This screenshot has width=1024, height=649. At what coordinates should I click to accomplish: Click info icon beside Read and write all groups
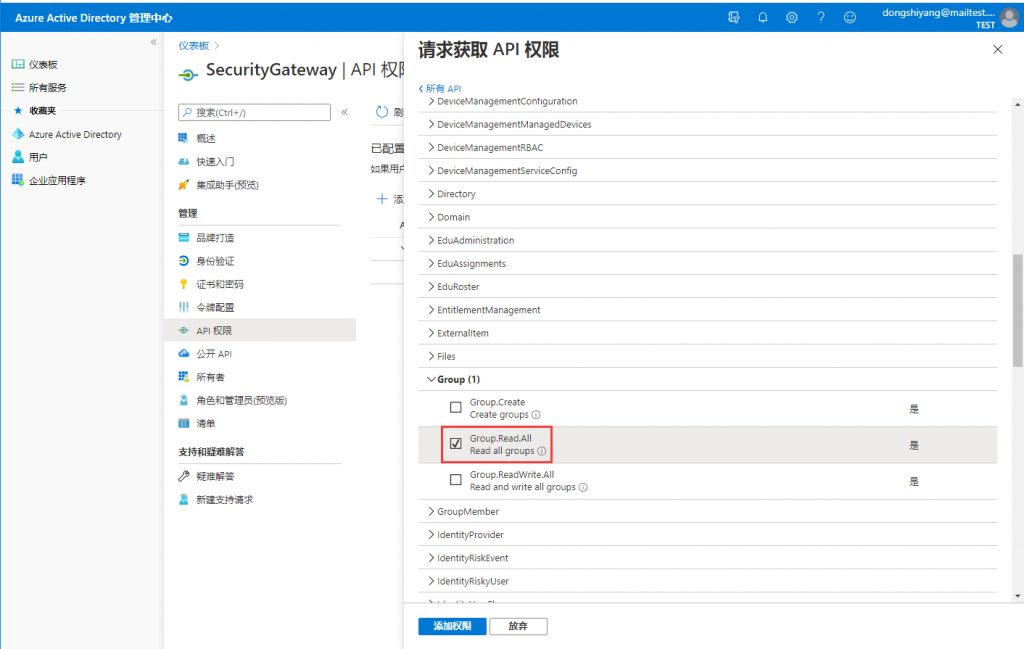[x=583, y=487]
